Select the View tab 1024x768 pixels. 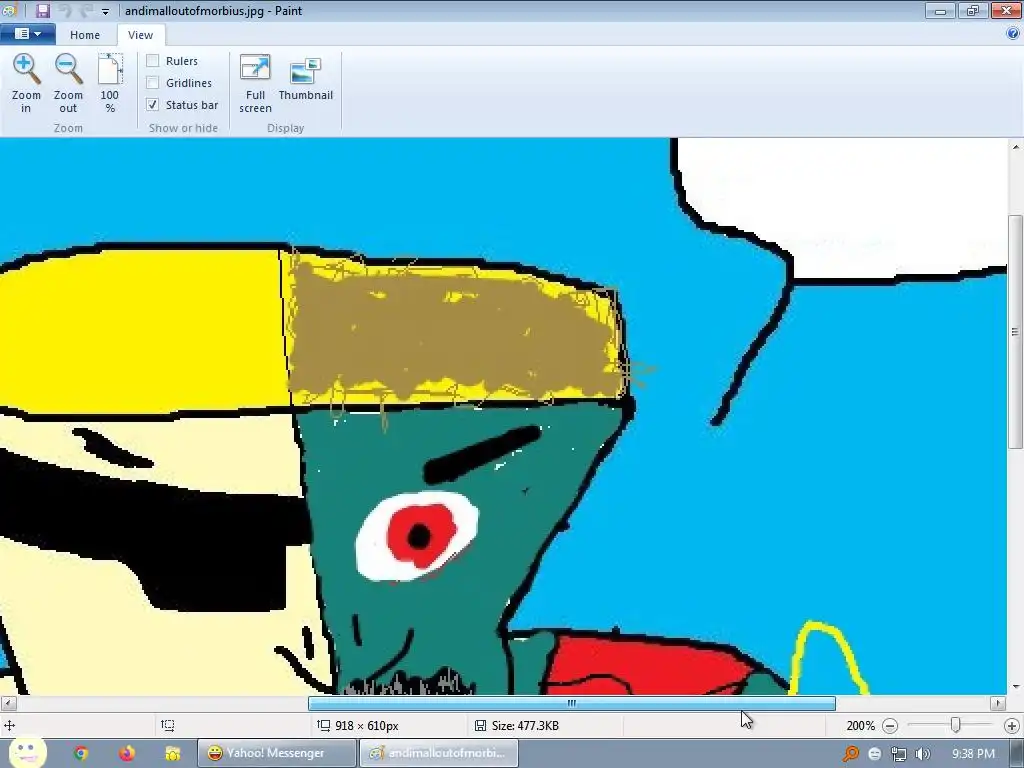140,35
